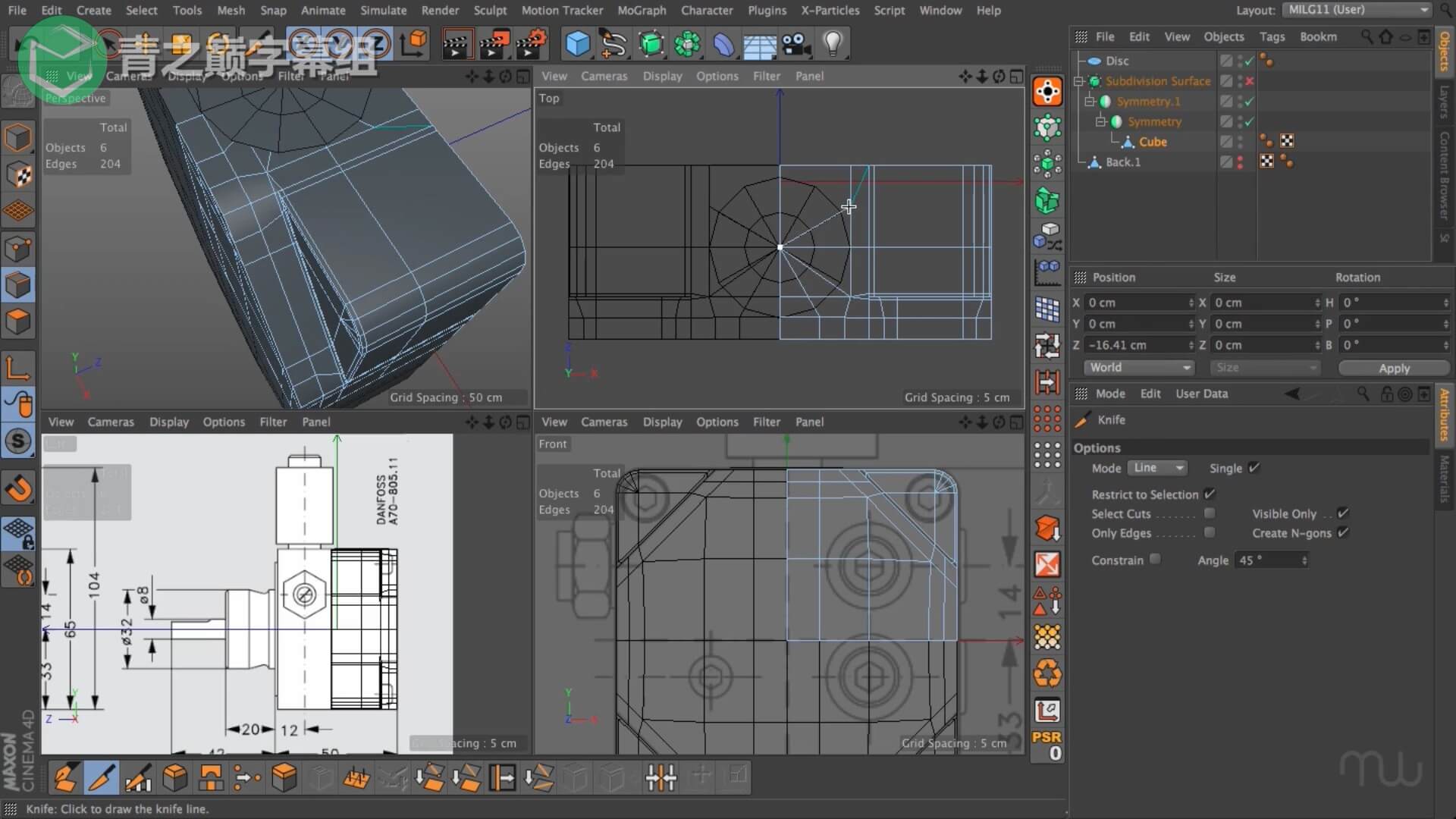Click the PSR reset button

(x=1047, y=745)
